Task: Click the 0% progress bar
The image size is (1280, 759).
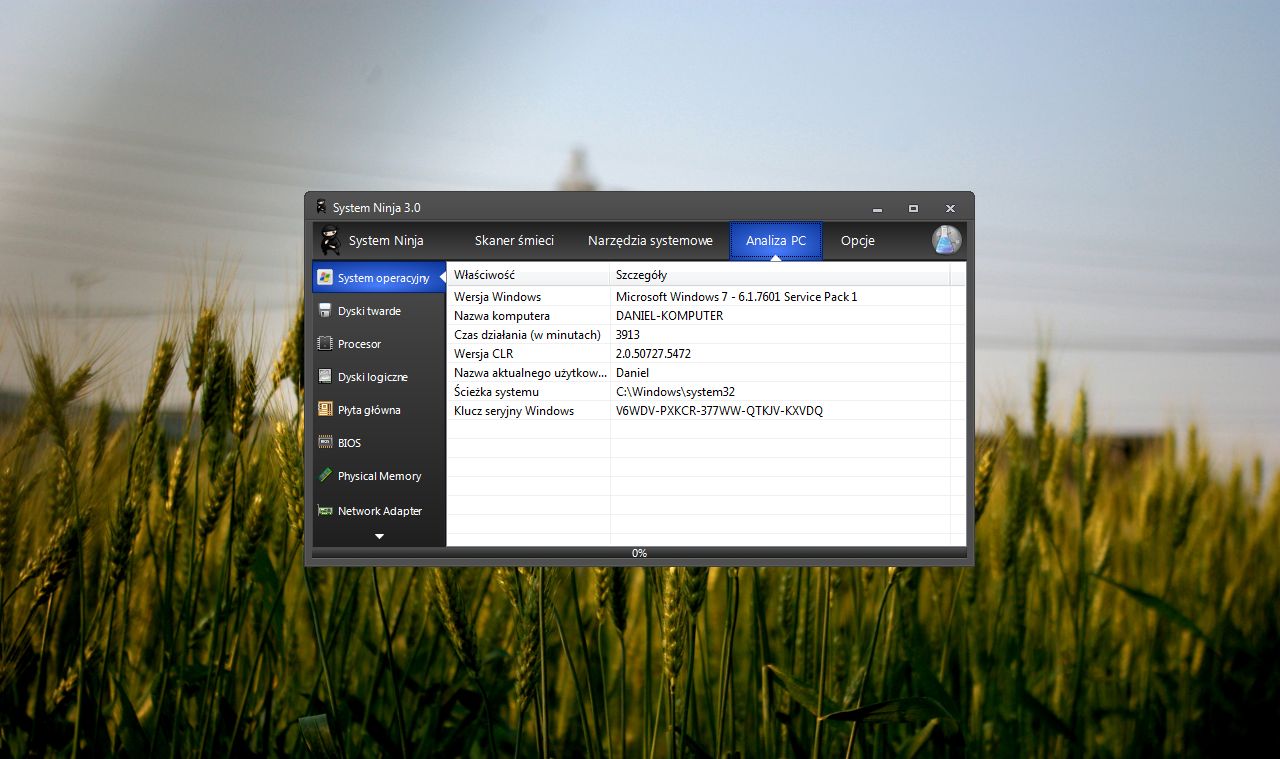Action: 639,552
